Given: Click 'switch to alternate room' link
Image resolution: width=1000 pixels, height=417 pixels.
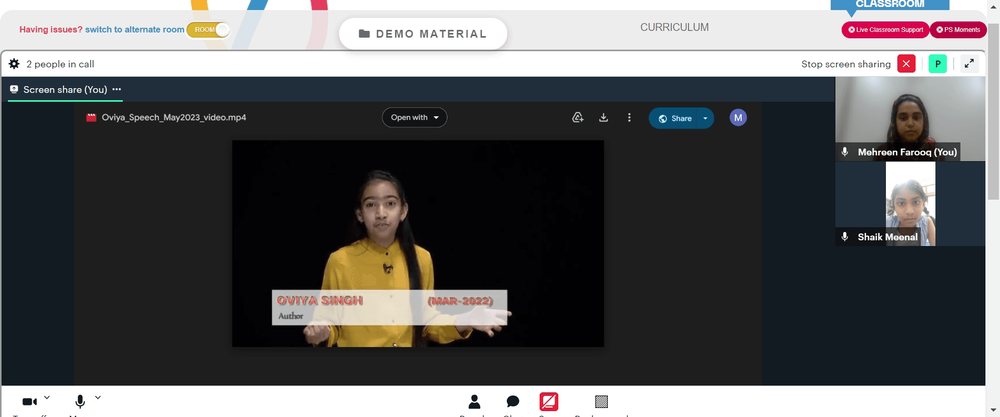Looking at the screenshot, I should point(135,29).
